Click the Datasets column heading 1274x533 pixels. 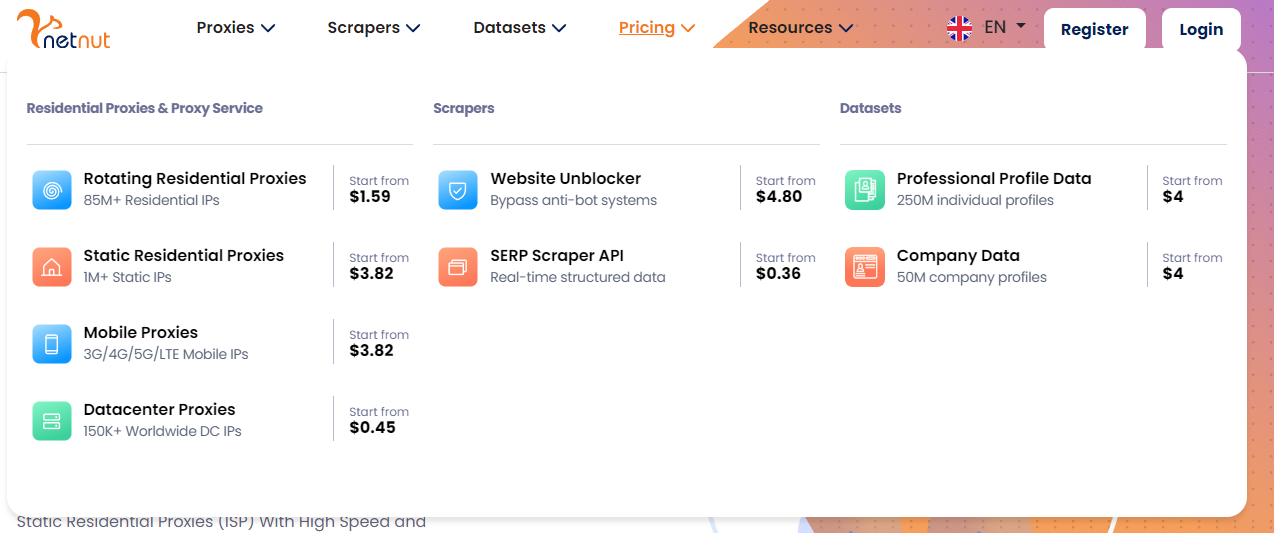[871, 108]
